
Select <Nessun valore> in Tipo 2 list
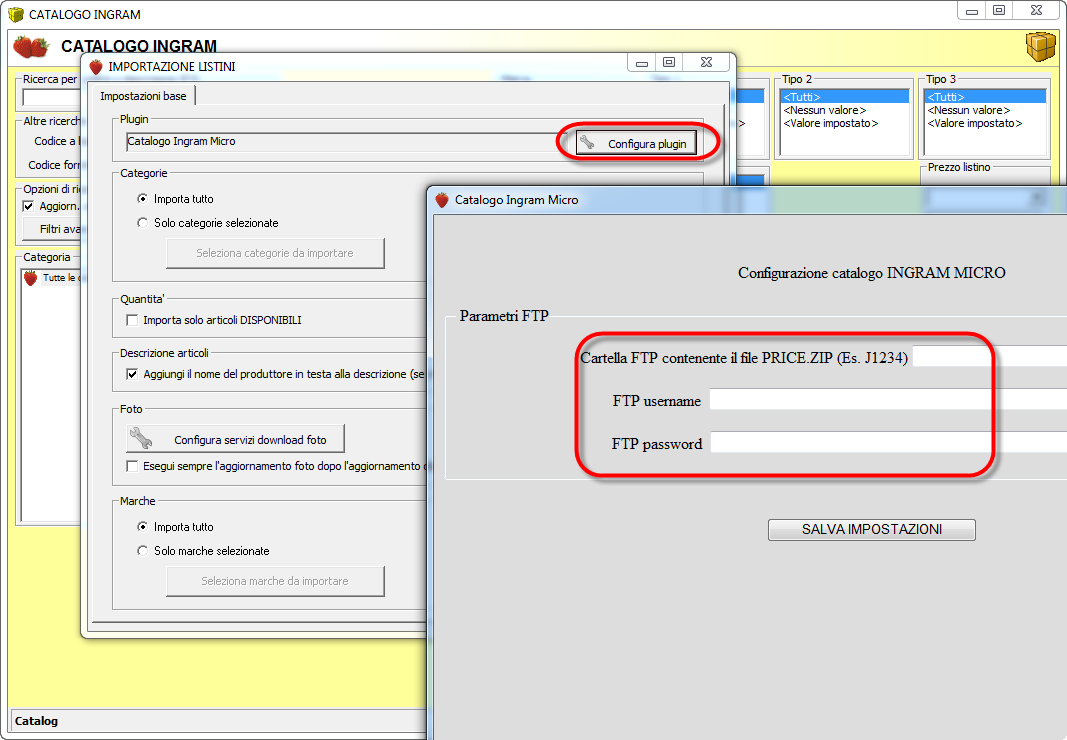pyautogui.click(x=844, y=110)
